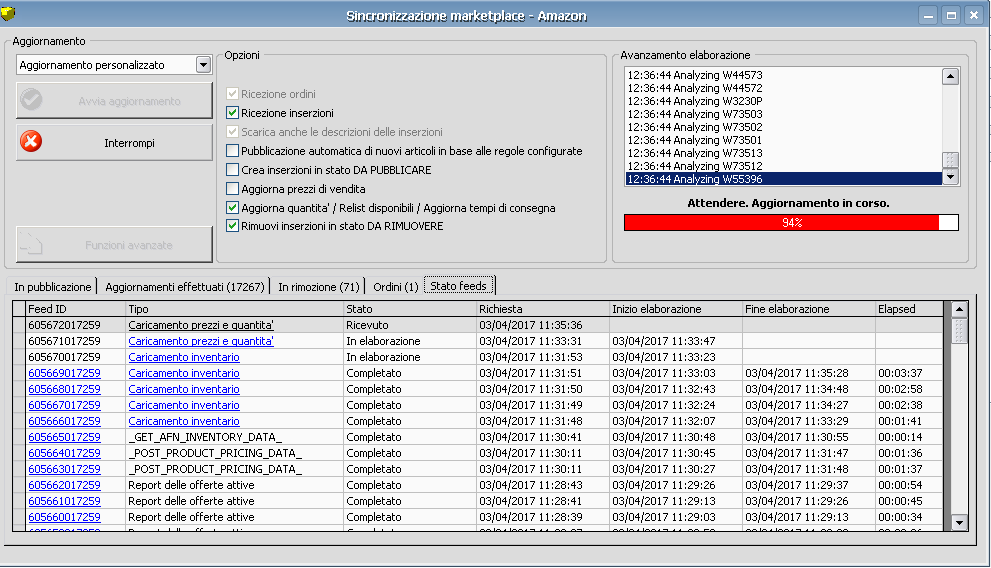Screen dimensions: 991x568
Task: Click the red 94% progress bar
Action: 791,222
